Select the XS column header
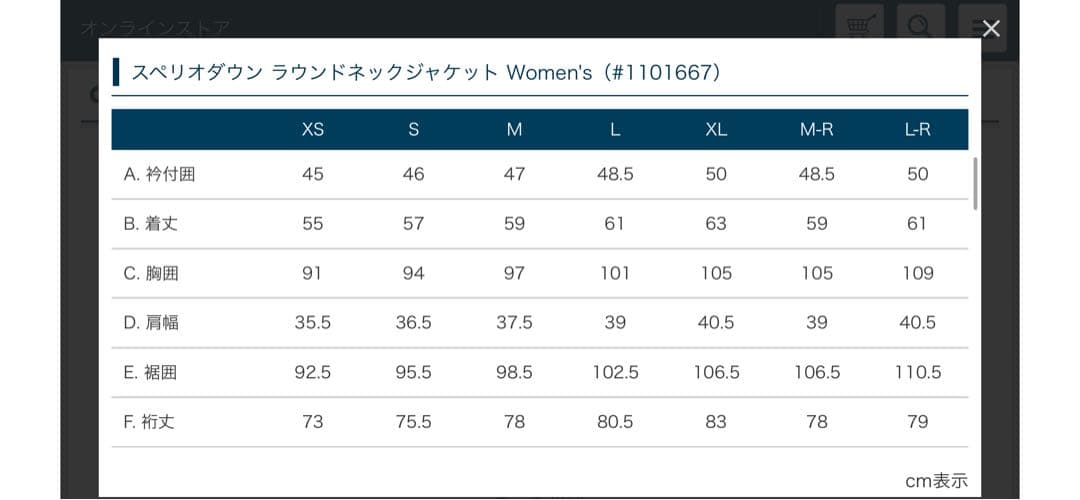This screenshot has height=500, width=1080. [x=313, y=130]
